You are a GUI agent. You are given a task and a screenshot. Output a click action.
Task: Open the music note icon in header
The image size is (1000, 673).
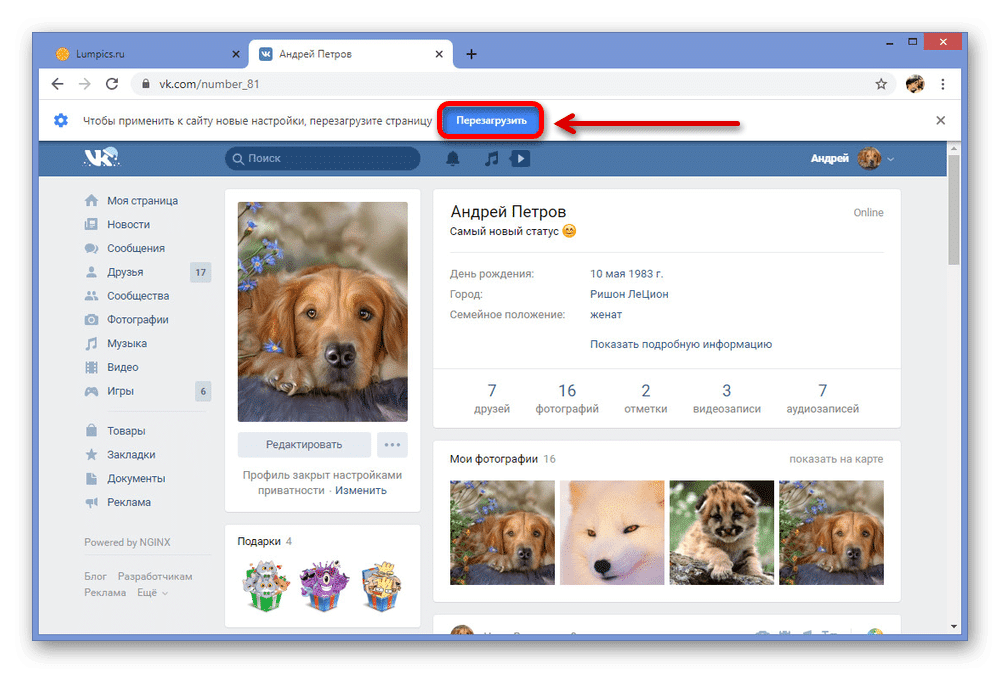pos(490,159)
